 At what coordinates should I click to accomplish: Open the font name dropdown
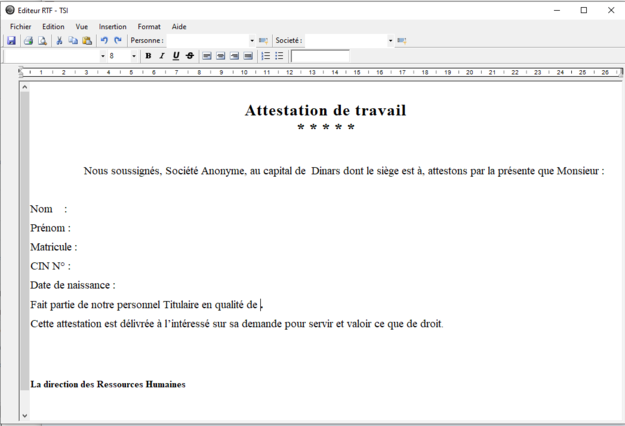[102, 56]
